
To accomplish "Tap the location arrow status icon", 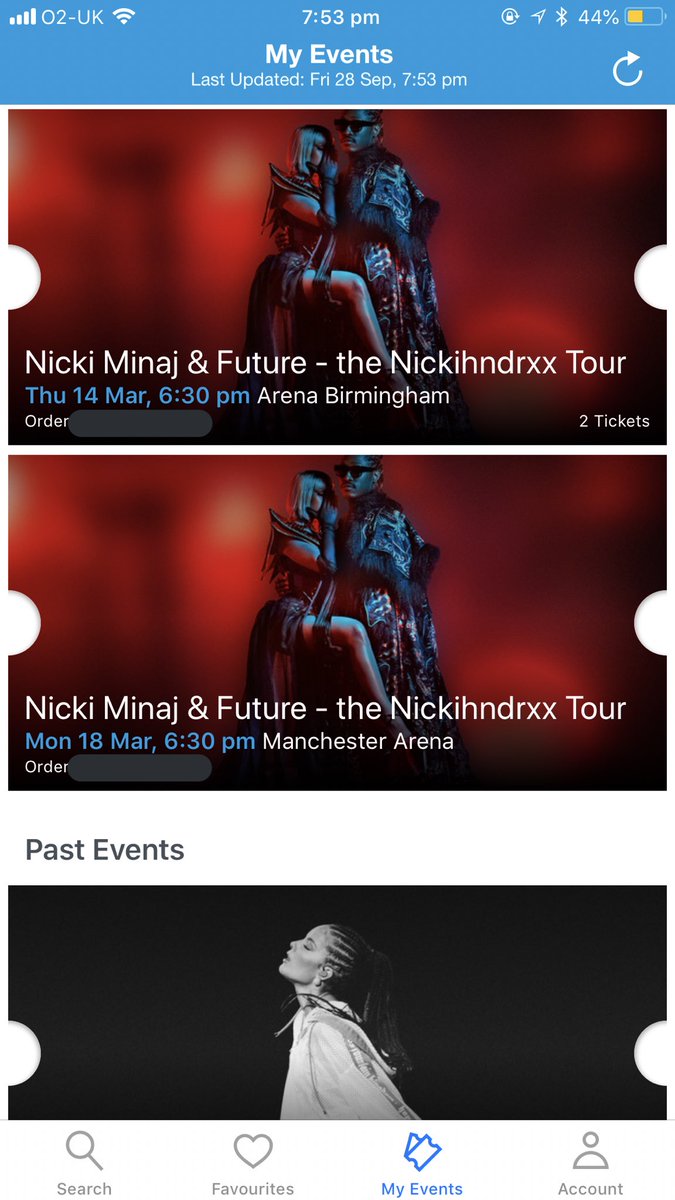I will (x=540, y=17).
